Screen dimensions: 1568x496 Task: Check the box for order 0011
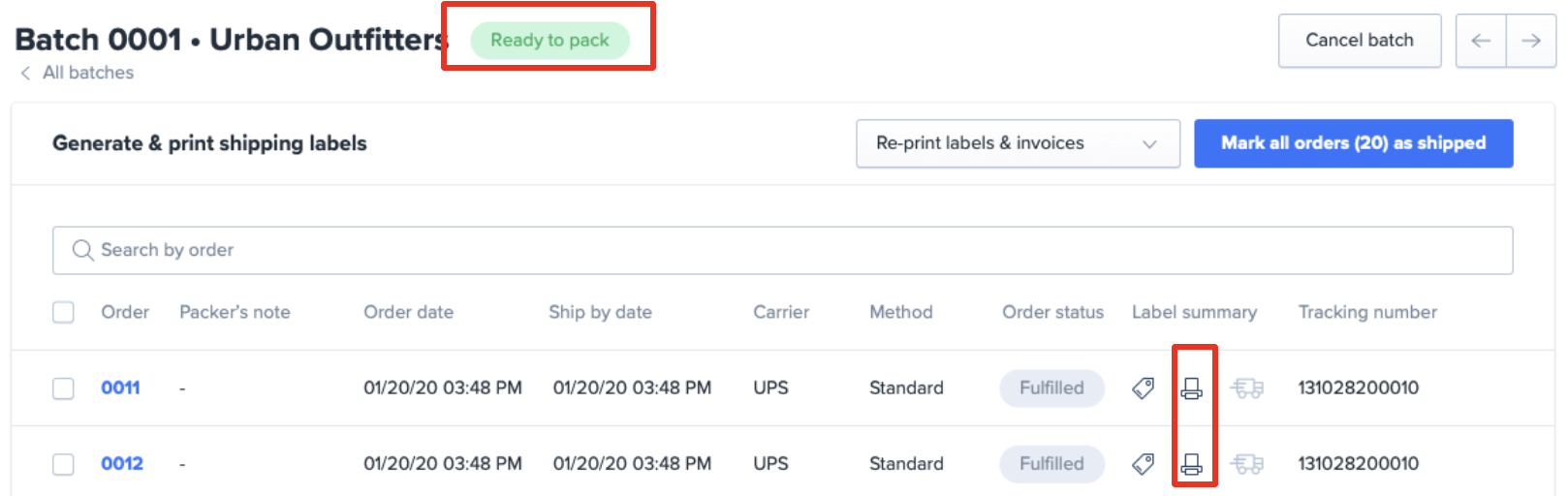pos(63,388)
